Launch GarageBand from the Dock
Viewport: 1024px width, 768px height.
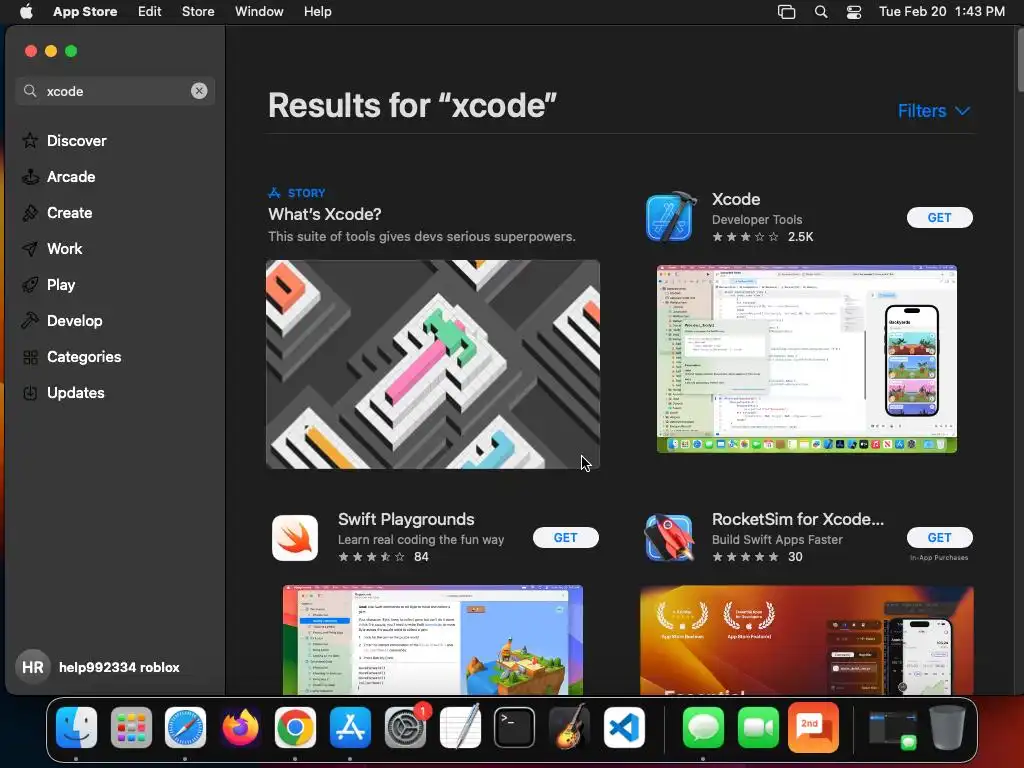569,727
